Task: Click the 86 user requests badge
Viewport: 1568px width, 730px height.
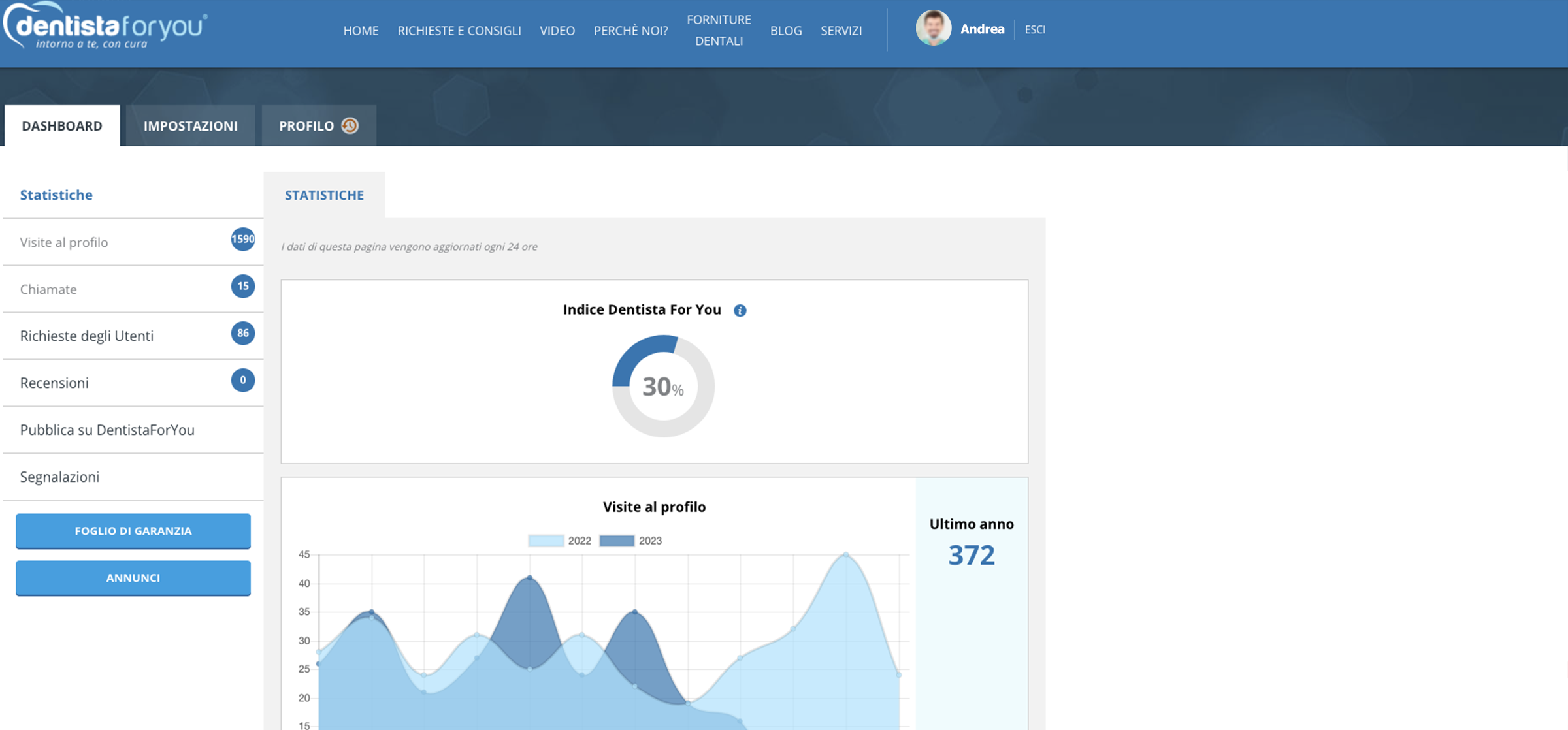Action: pyautogui.click(x=242, y=333)
